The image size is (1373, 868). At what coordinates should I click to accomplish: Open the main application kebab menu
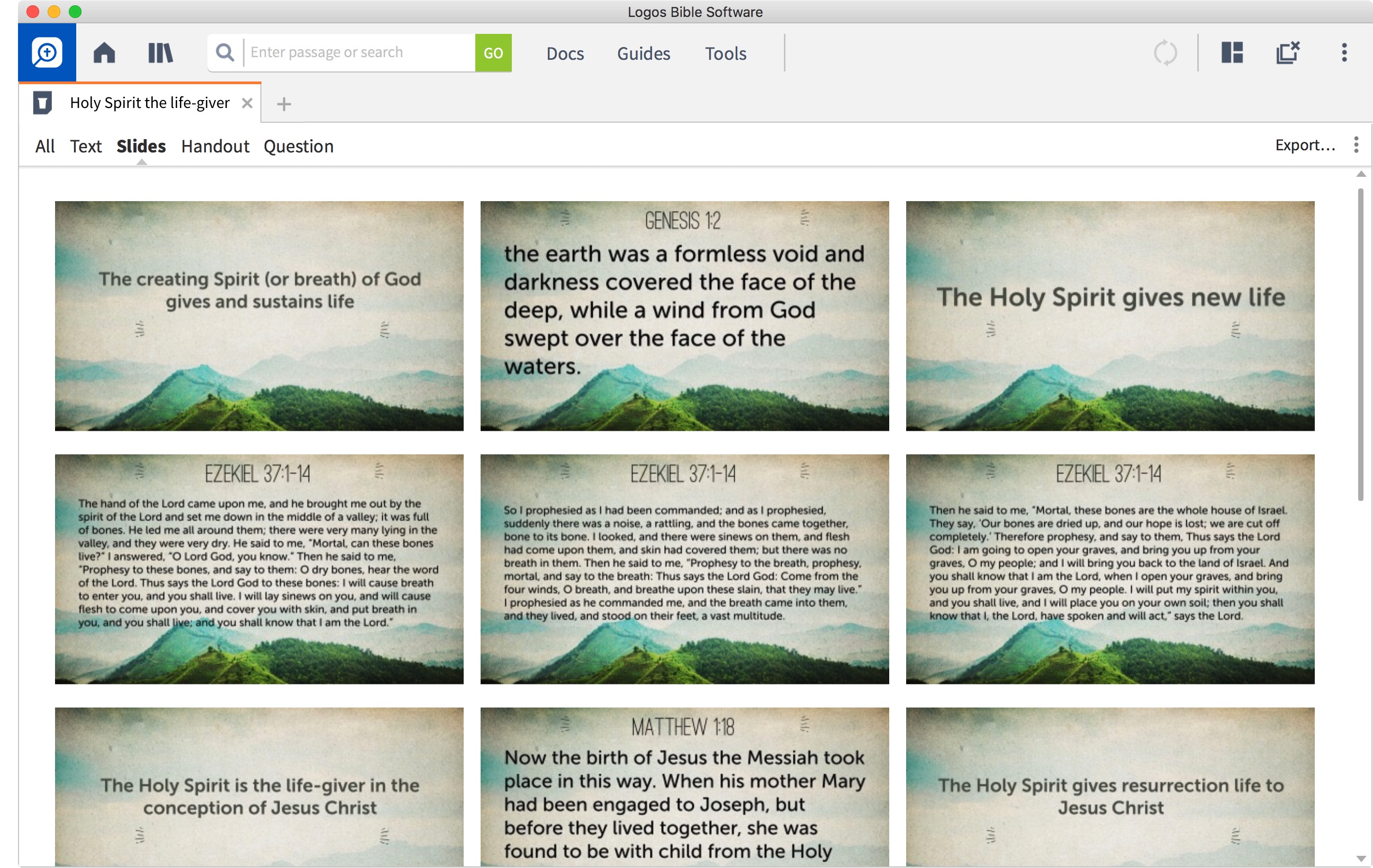pos(1344,52)
